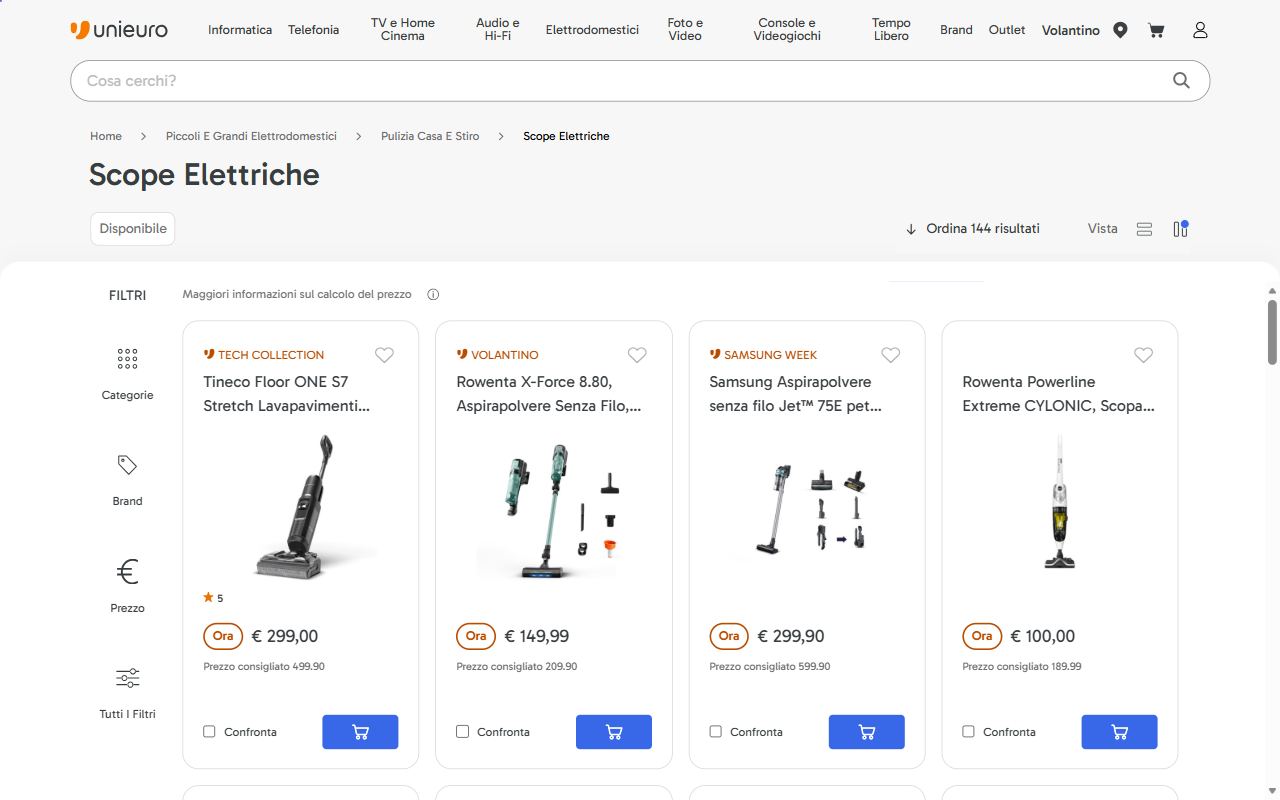Open the Outlet menu item
Screen dimensions: 1280x800
pos(1007,30)
